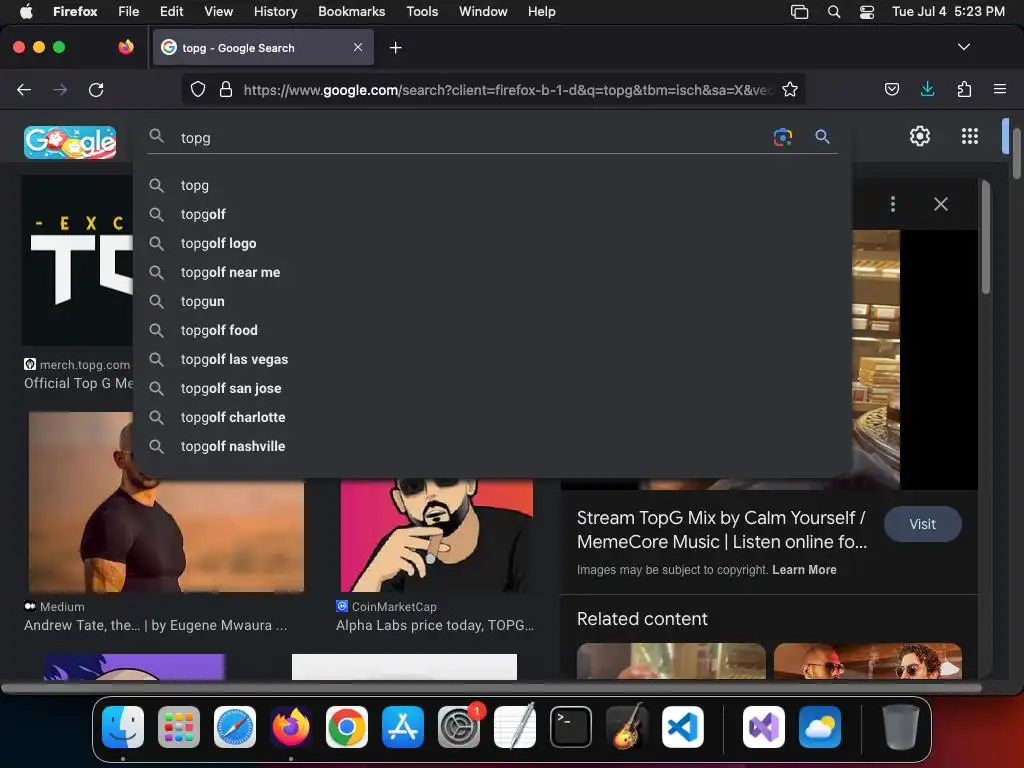Image resolution: width=1024 pixels, height=768 pixels.
Task: Open macOS Control Center
Action: point(867,12)
